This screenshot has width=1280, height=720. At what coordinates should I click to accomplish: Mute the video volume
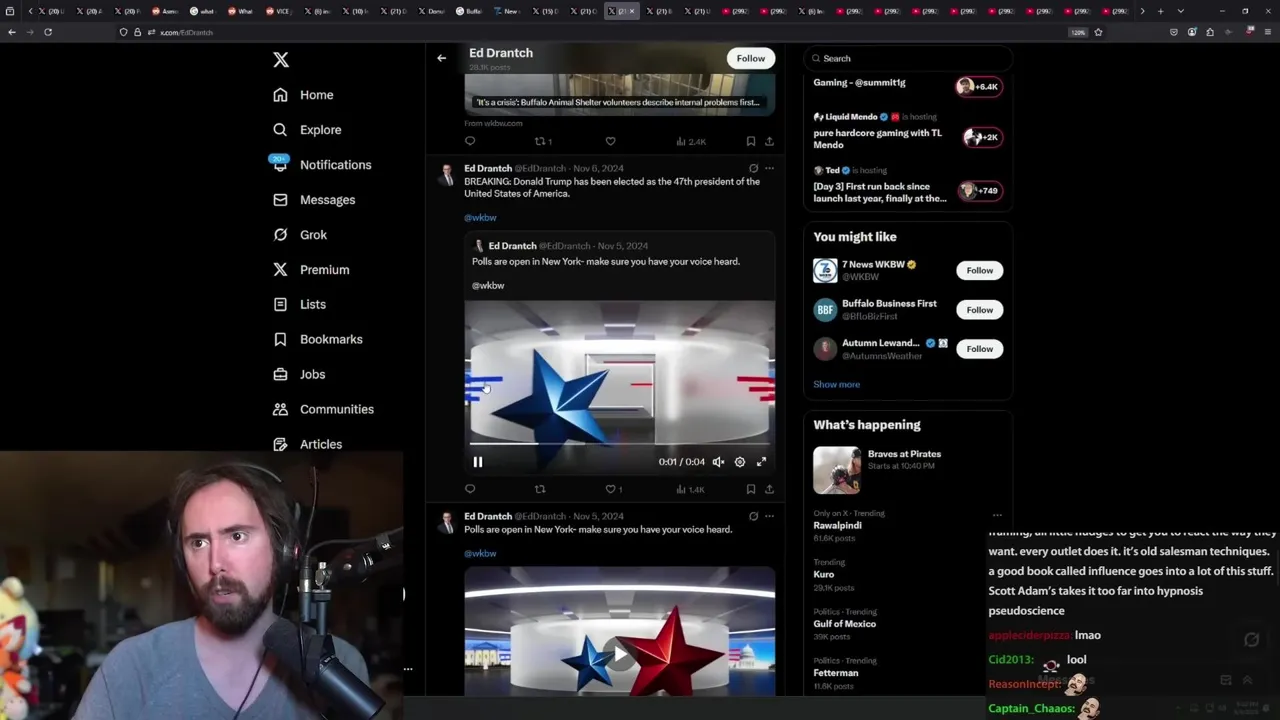tap(718, 462)
